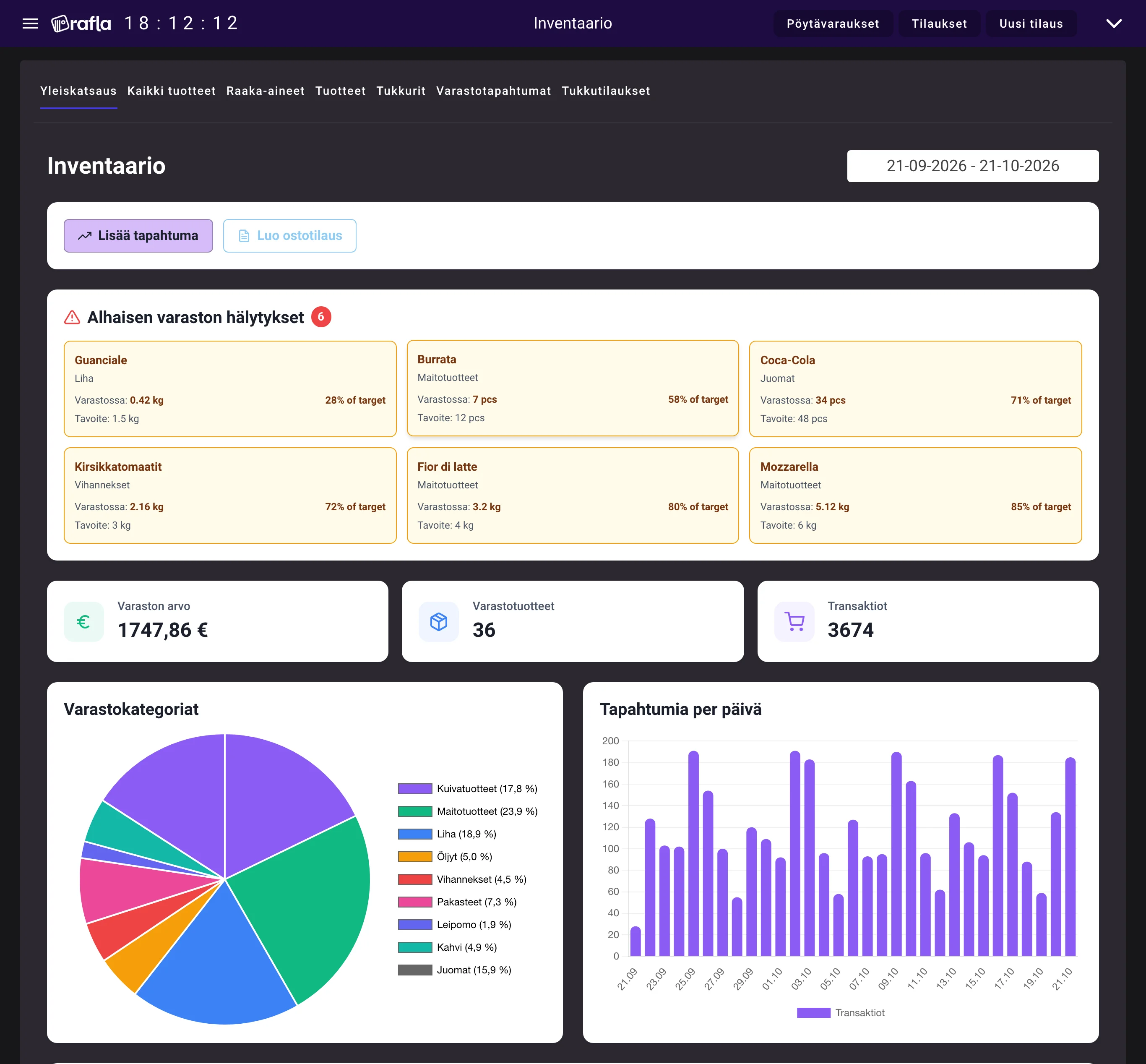Toggle Vihannekset legend swatch

[414, 879]
